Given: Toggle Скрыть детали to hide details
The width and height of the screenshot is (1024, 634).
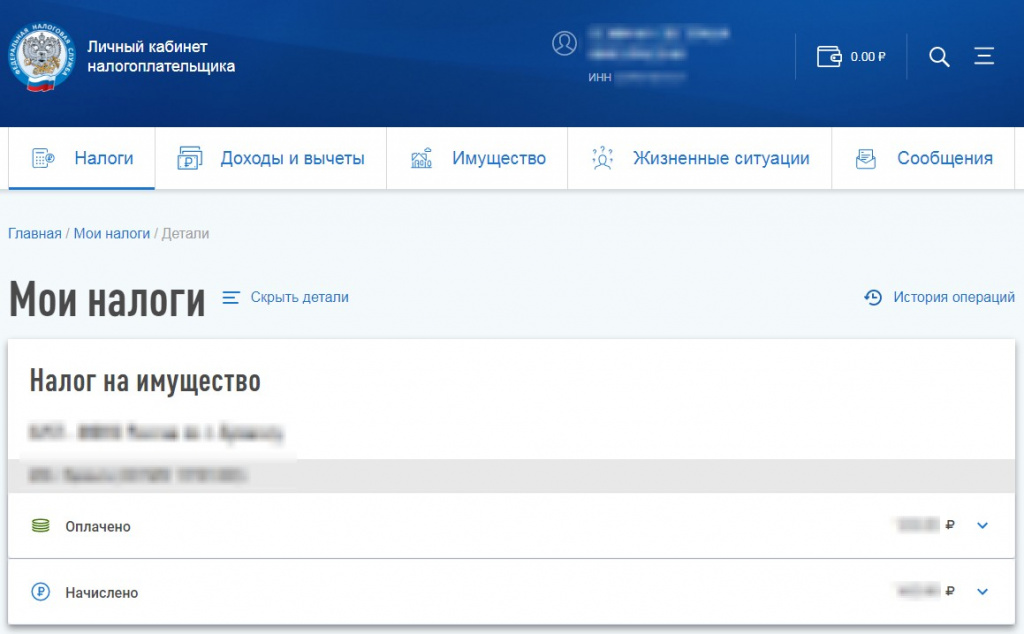Looking at the screenshot, I should click(x=286, y=297).
